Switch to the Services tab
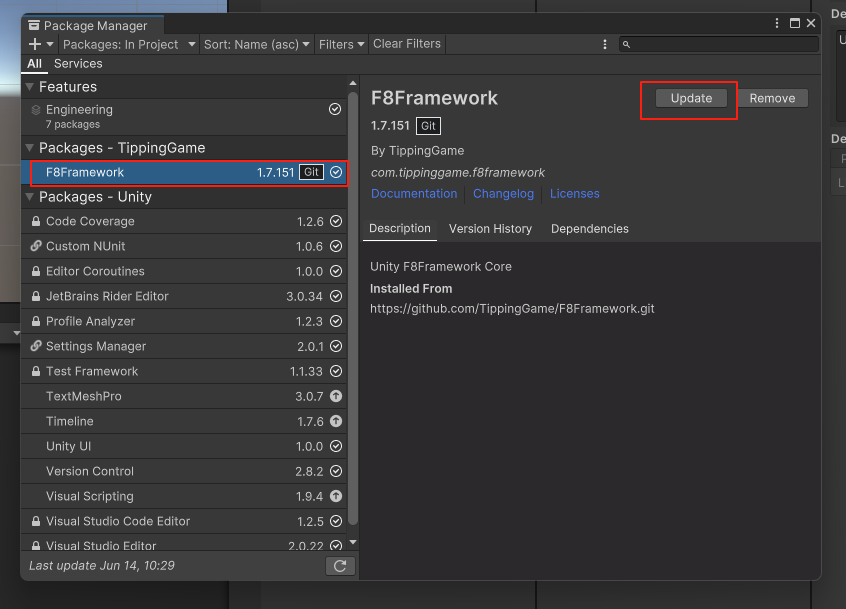 [78, 63]
